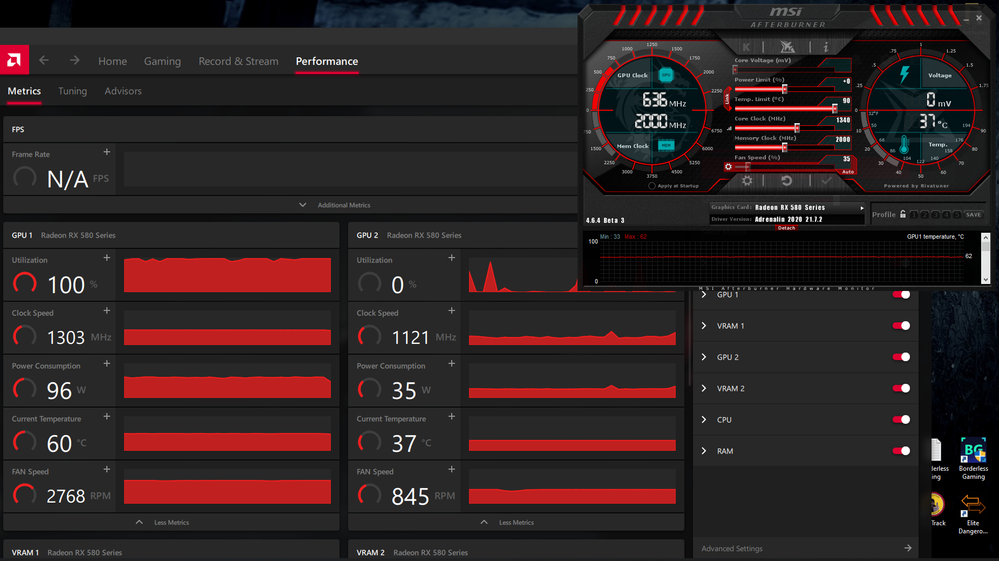Add Frame Rate metric plus icon
The height and width of the screenshot is (561, 999).
(107, 152)
